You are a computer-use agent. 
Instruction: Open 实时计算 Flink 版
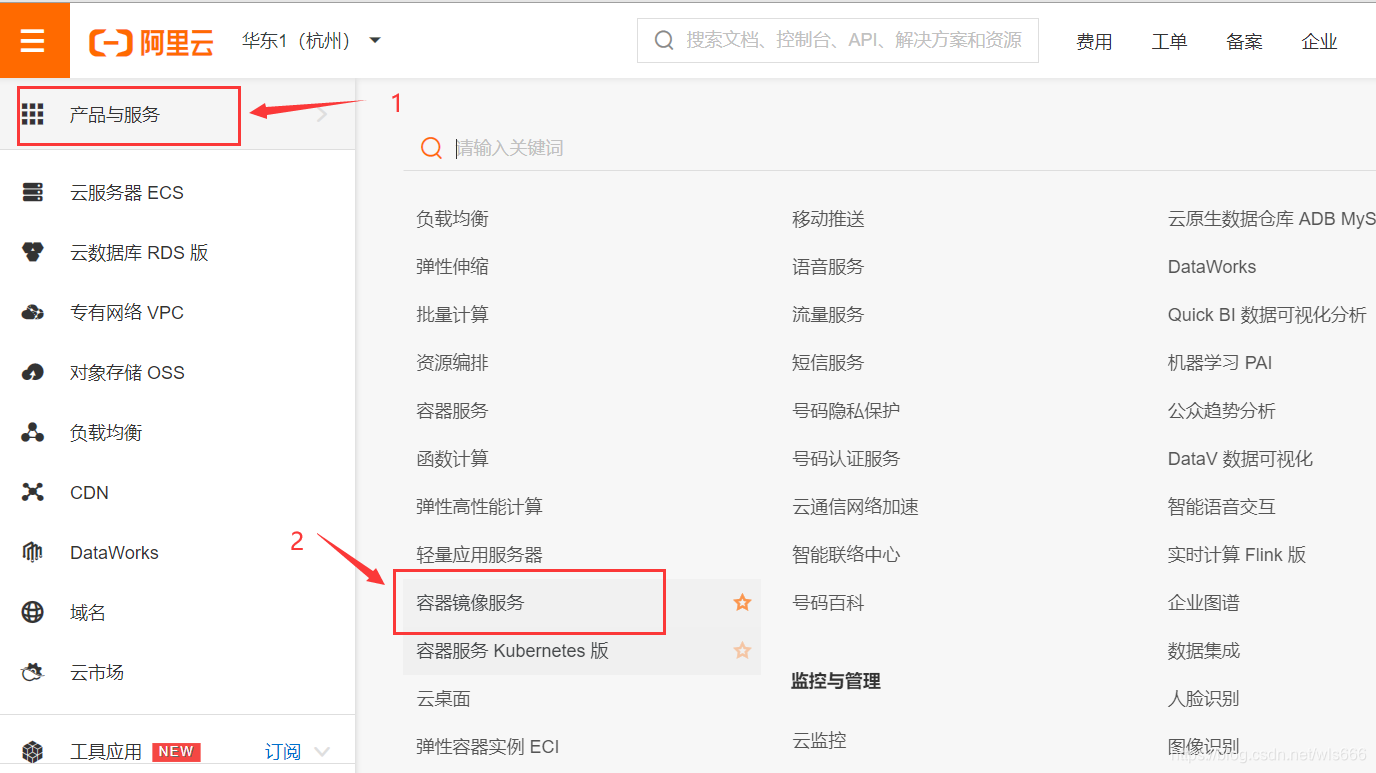1237,555
